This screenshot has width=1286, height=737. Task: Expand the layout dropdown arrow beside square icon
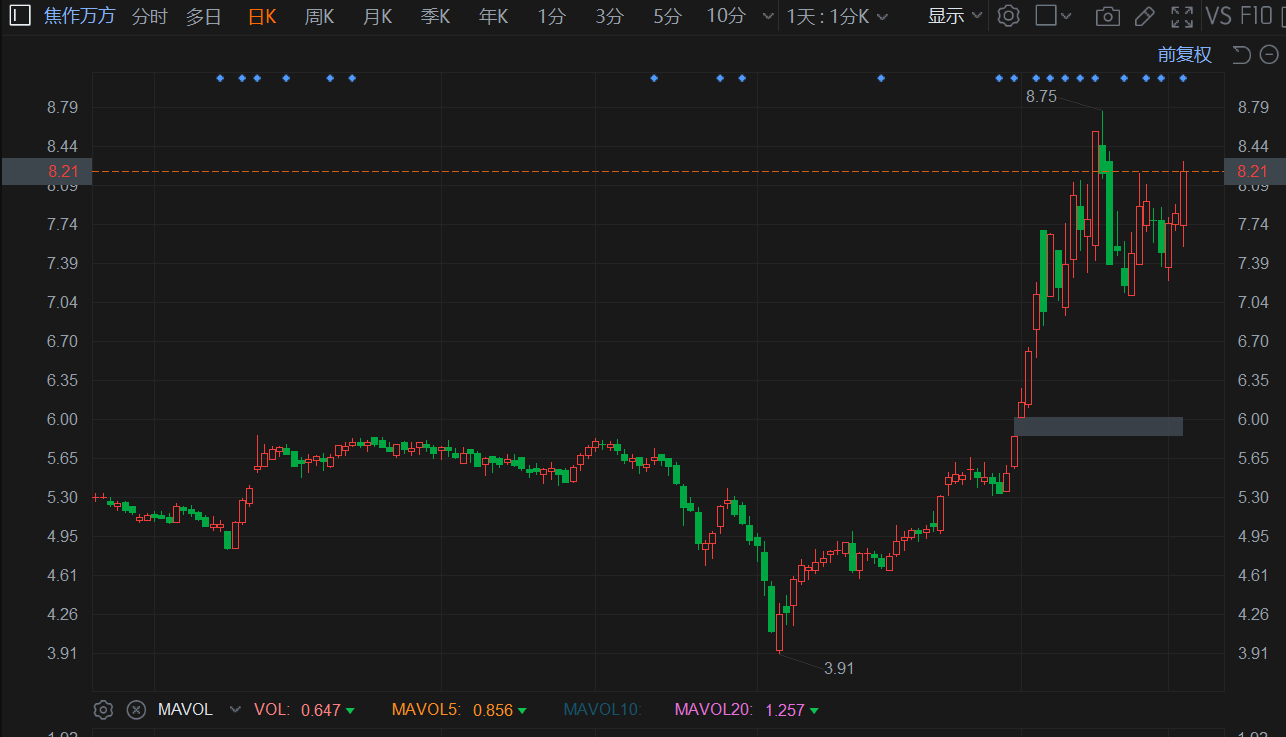click(1066, 17)
